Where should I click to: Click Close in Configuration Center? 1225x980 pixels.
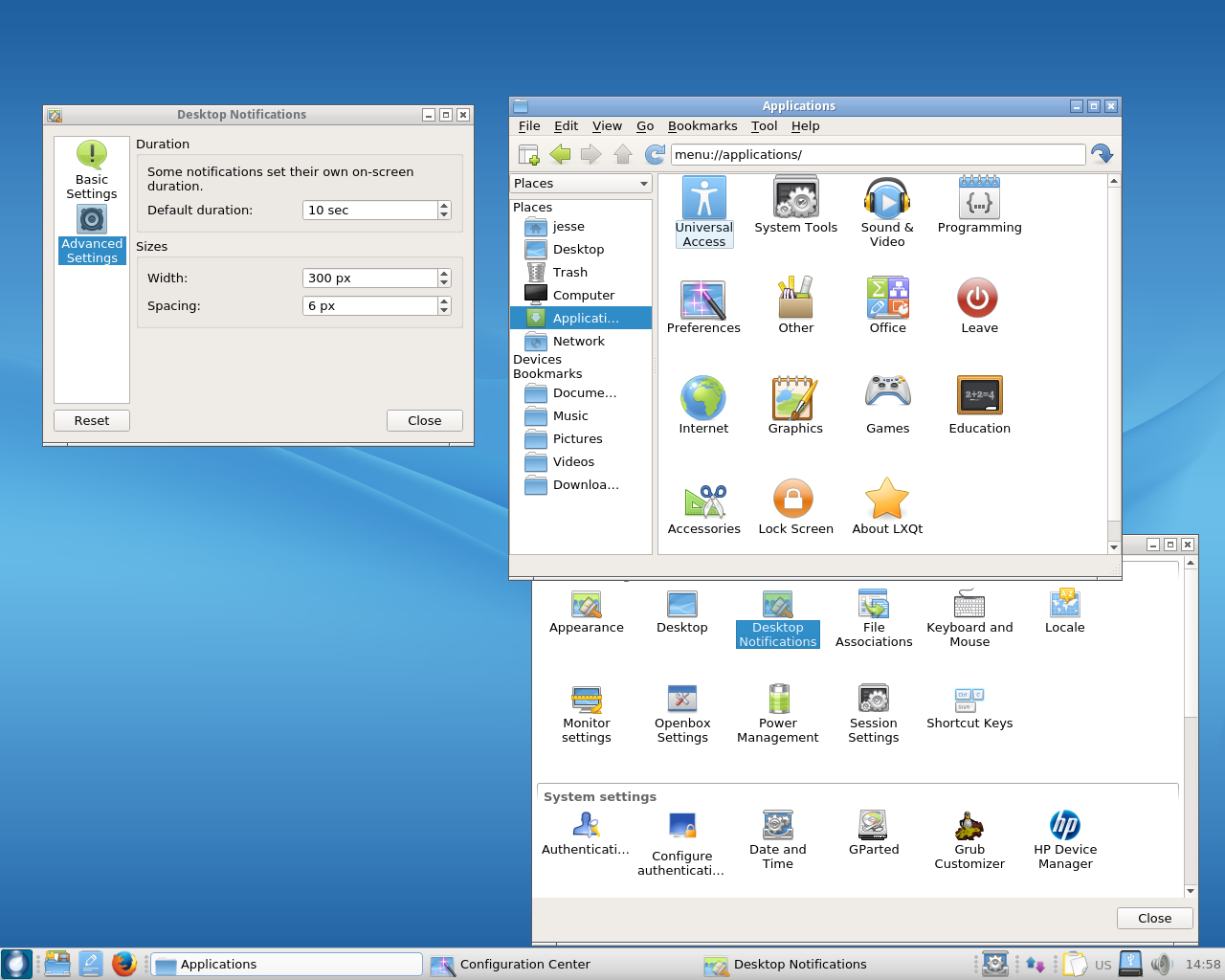pos(1155,919)
